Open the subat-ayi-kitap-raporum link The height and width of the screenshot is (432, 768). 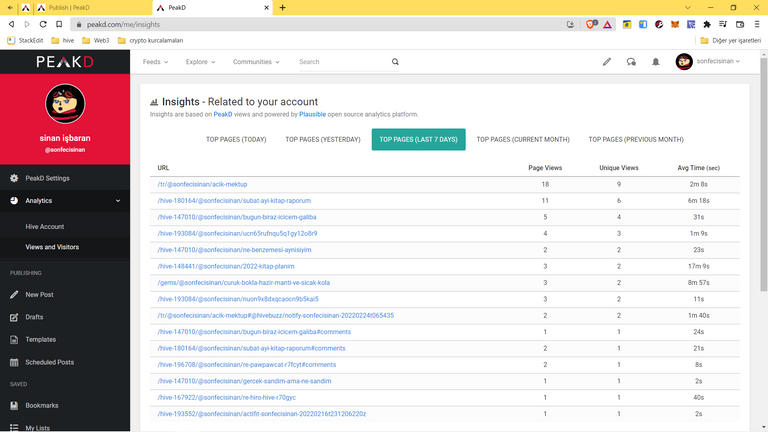234,201
